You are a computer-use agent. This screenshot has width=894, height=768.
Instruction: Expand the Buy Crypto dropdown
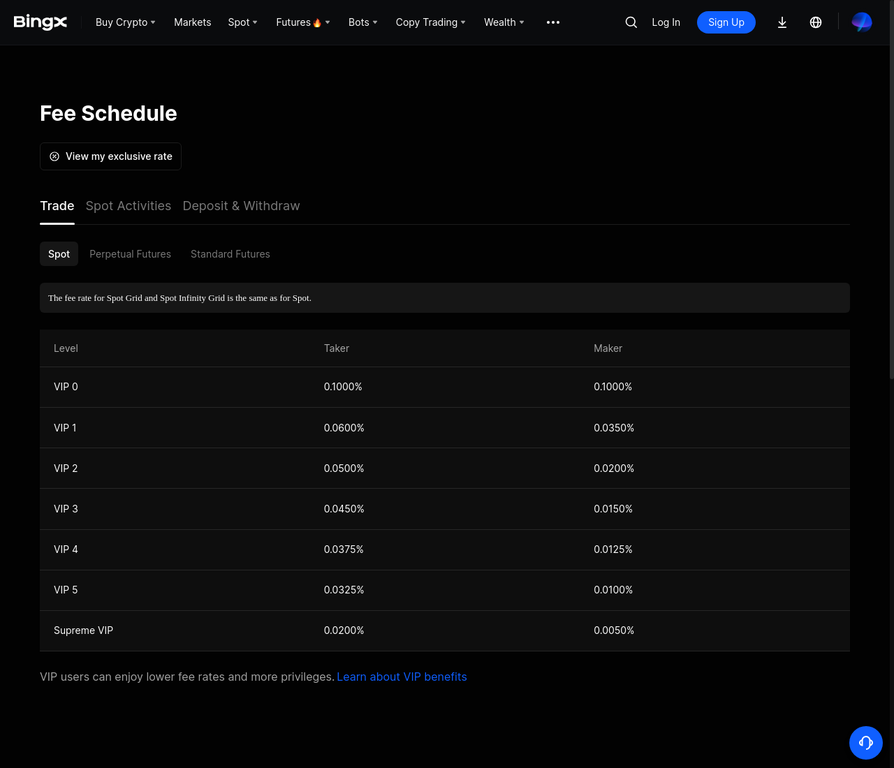[125, 22]
